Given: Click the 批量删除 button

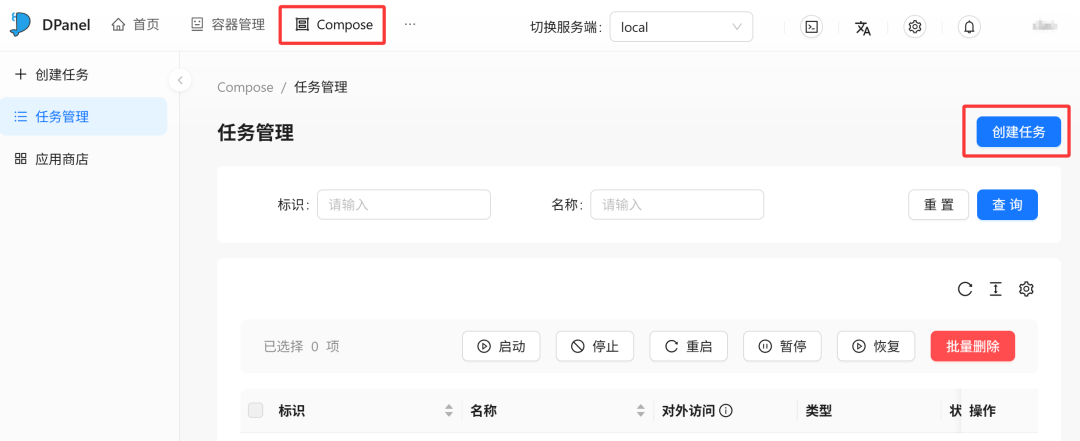Looking at the screenshot, I should (x=972, y=346).
